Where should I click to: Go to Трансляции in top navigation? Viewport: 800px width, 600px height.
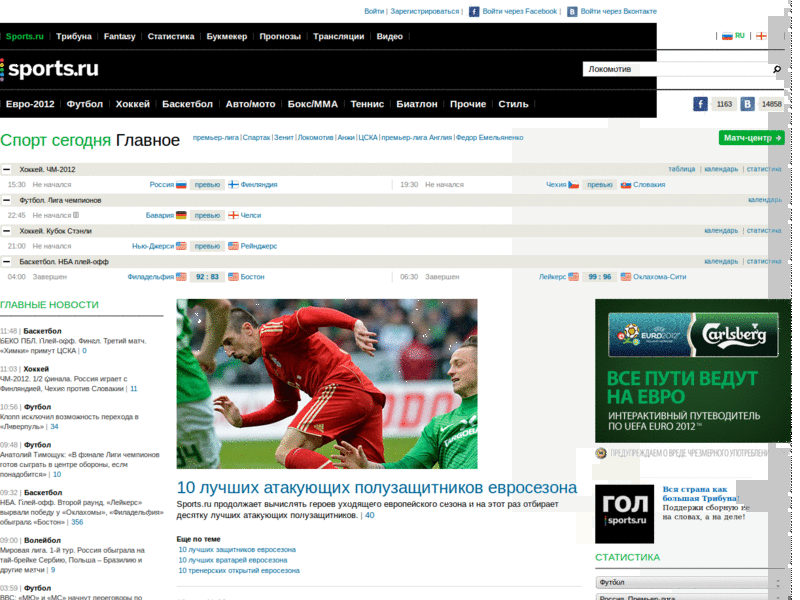point(339,36)
